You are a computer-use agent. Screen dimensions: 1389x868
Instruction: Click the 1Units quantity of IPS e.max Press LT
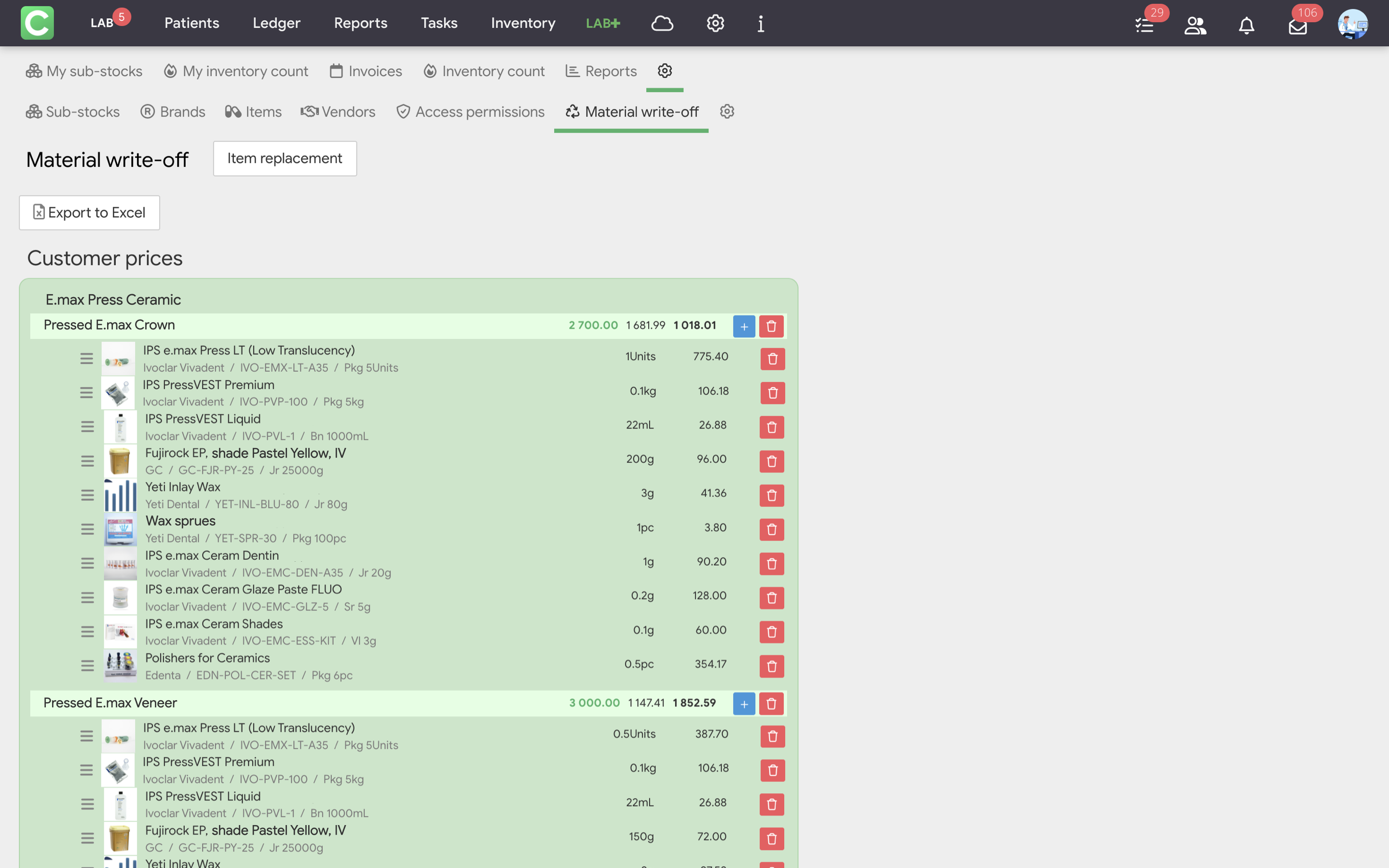pyautogui.click(x=640, y=356)
